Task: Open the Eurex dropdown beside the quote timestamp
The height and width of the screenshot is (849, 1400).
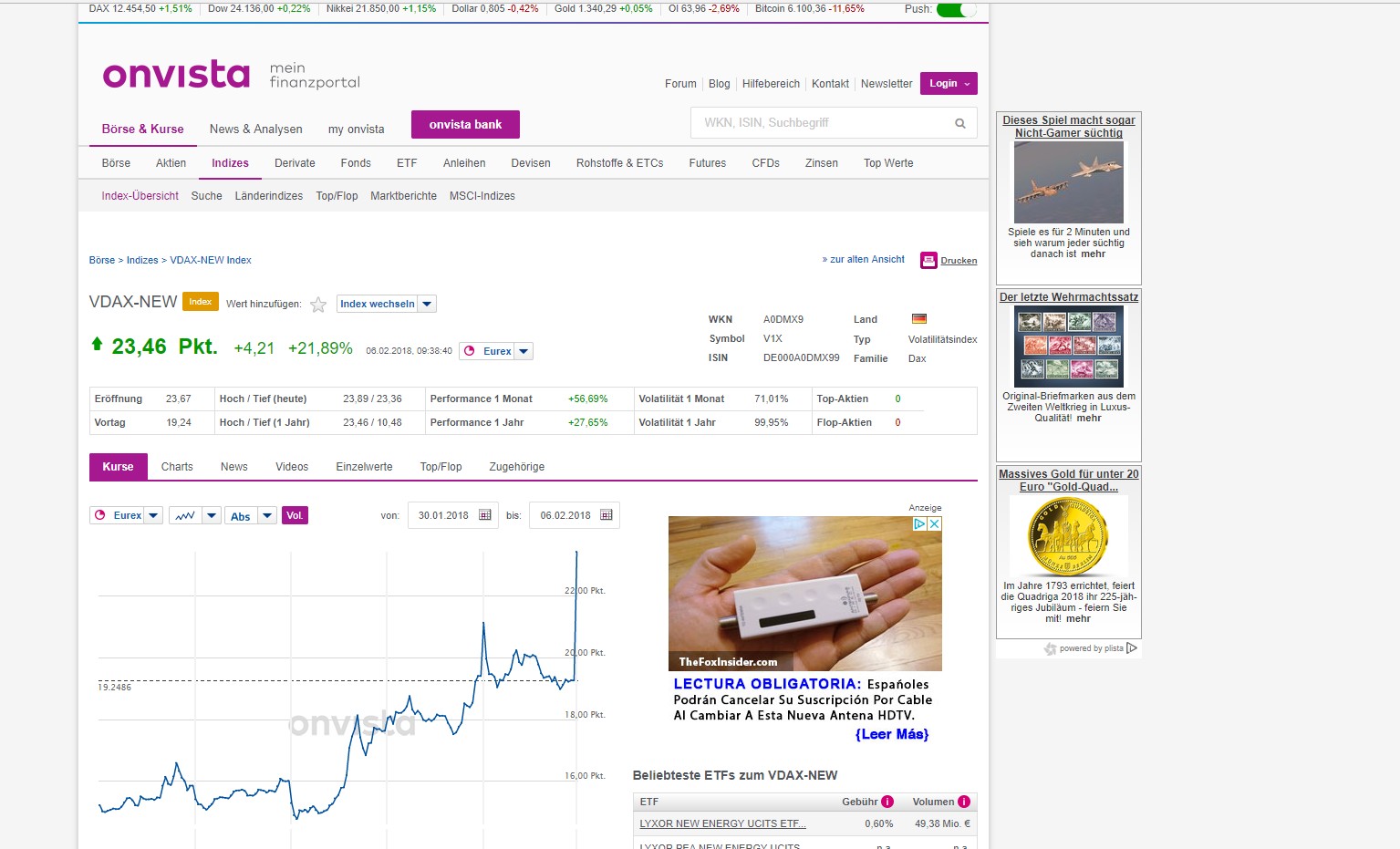Action: pyautogui.click(x=496, y=351)
